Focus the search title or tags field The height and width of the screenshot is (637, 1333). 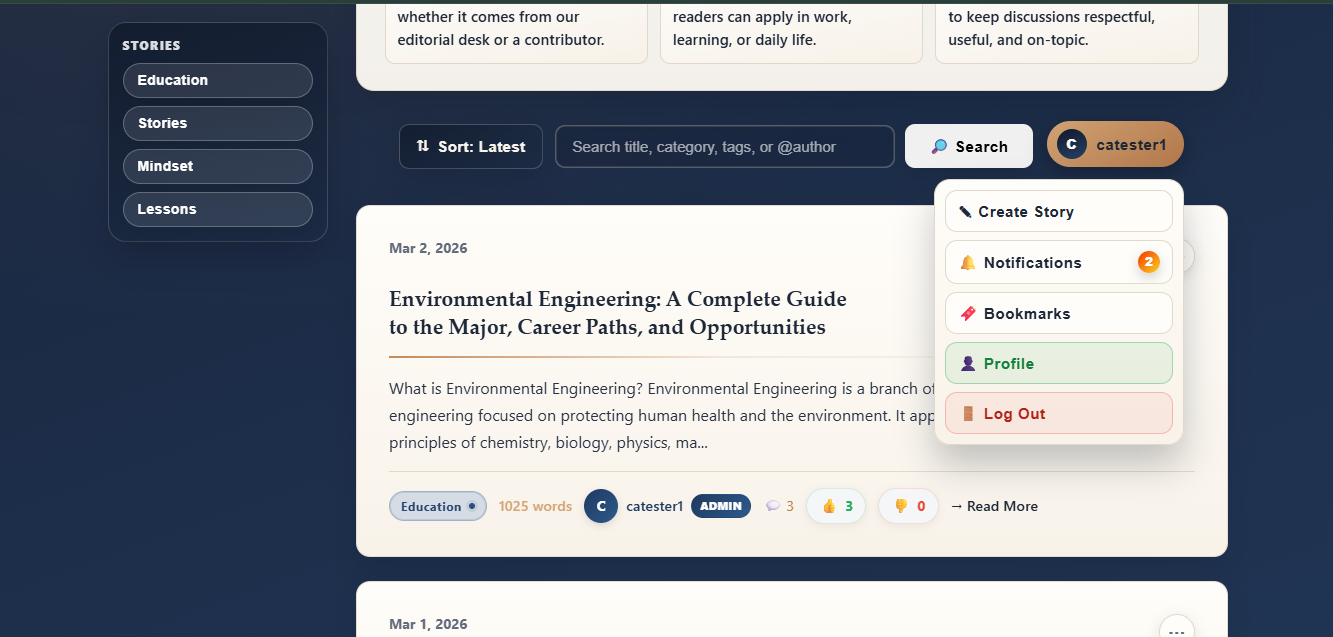724,147
